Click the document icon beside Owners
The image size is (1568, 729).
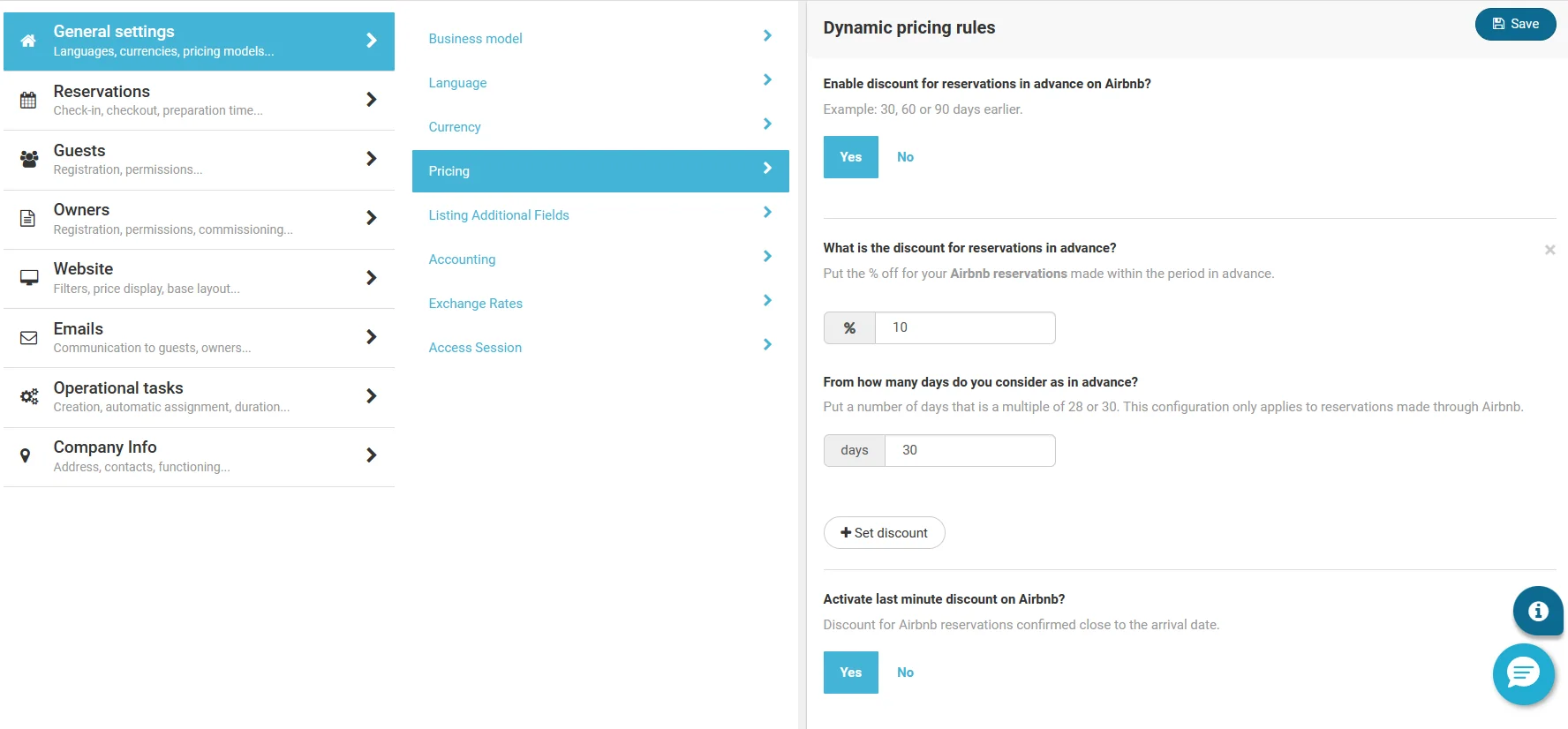(28, 218)
